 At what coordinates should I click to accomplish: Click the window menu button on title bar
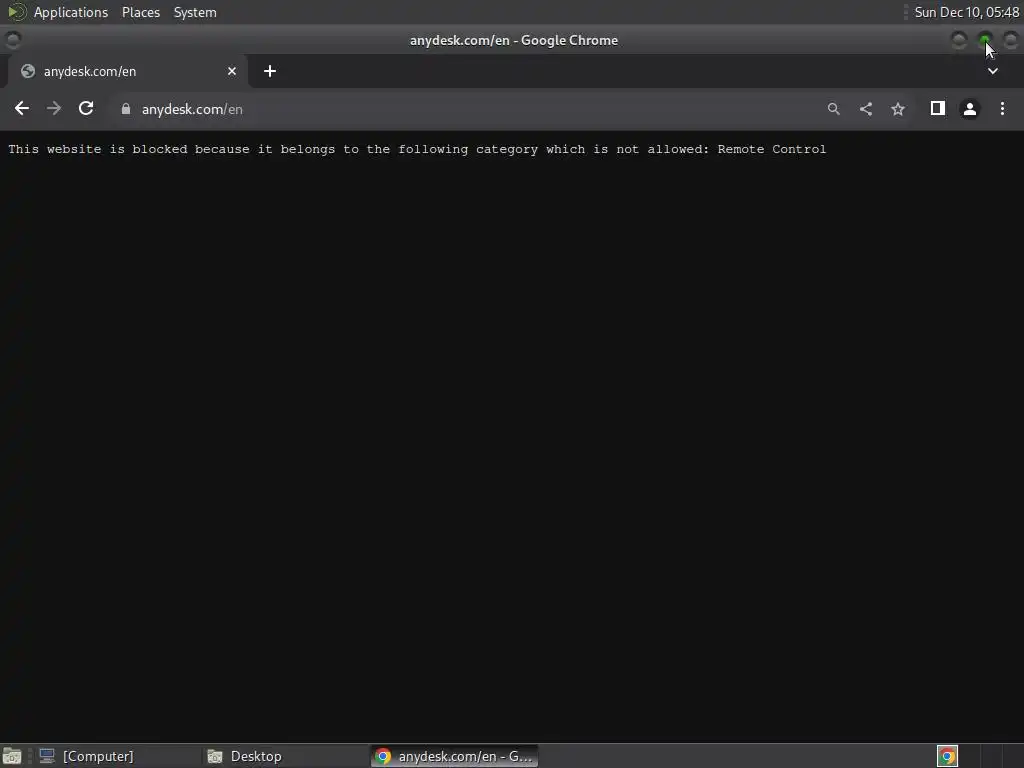click(x=13, y=40)
